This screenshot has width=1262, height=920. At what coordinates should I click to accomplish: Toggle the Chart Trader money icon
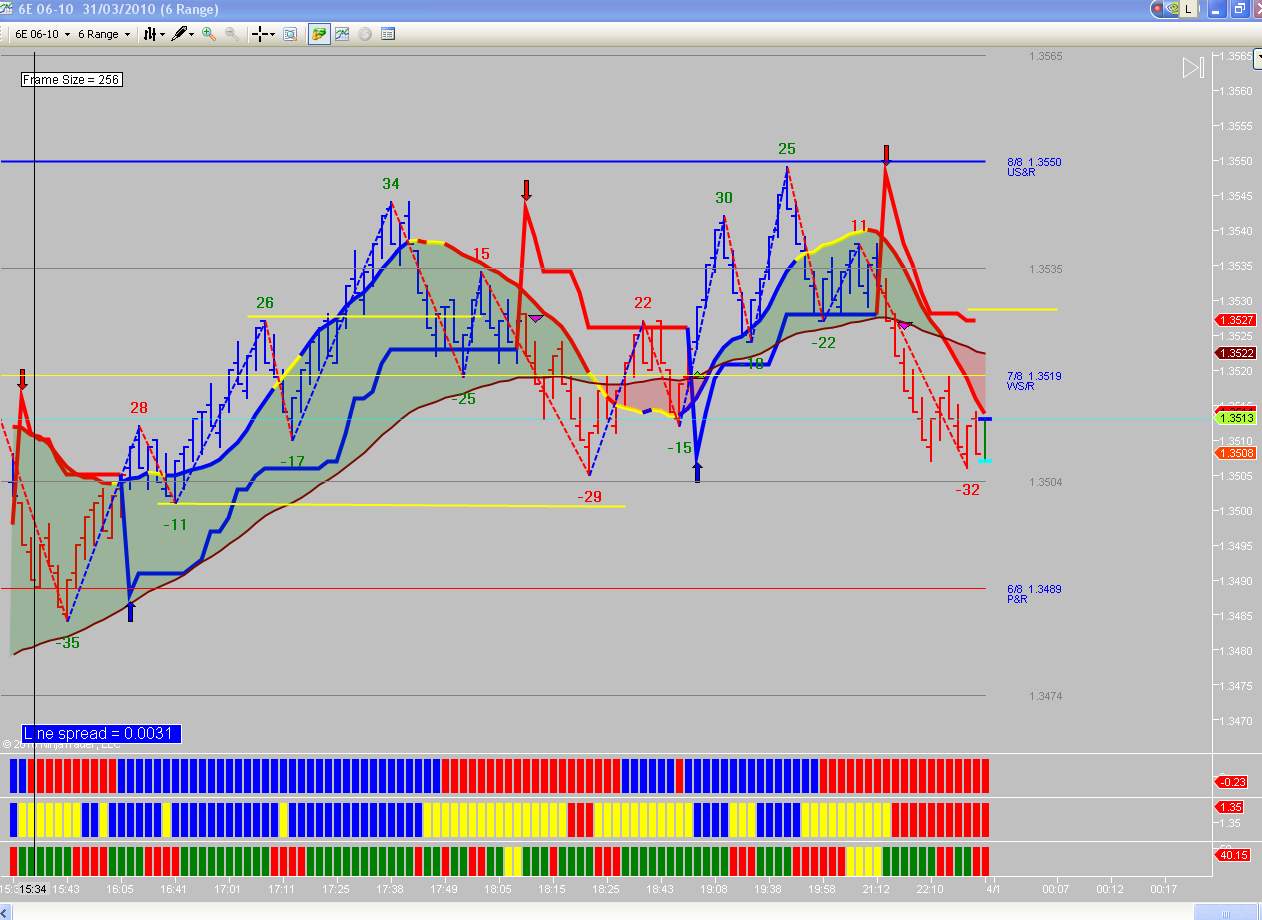point(319,34)
